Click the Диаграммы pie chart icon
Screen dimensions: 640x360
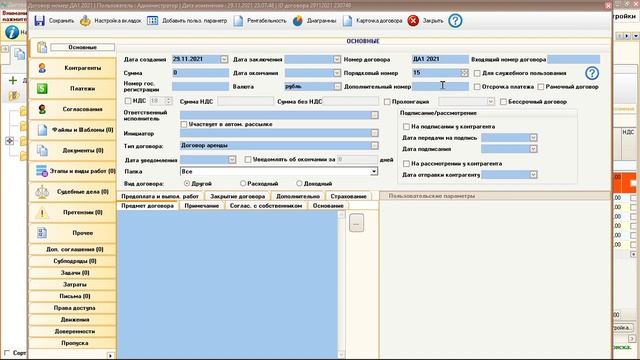point(298,21)
